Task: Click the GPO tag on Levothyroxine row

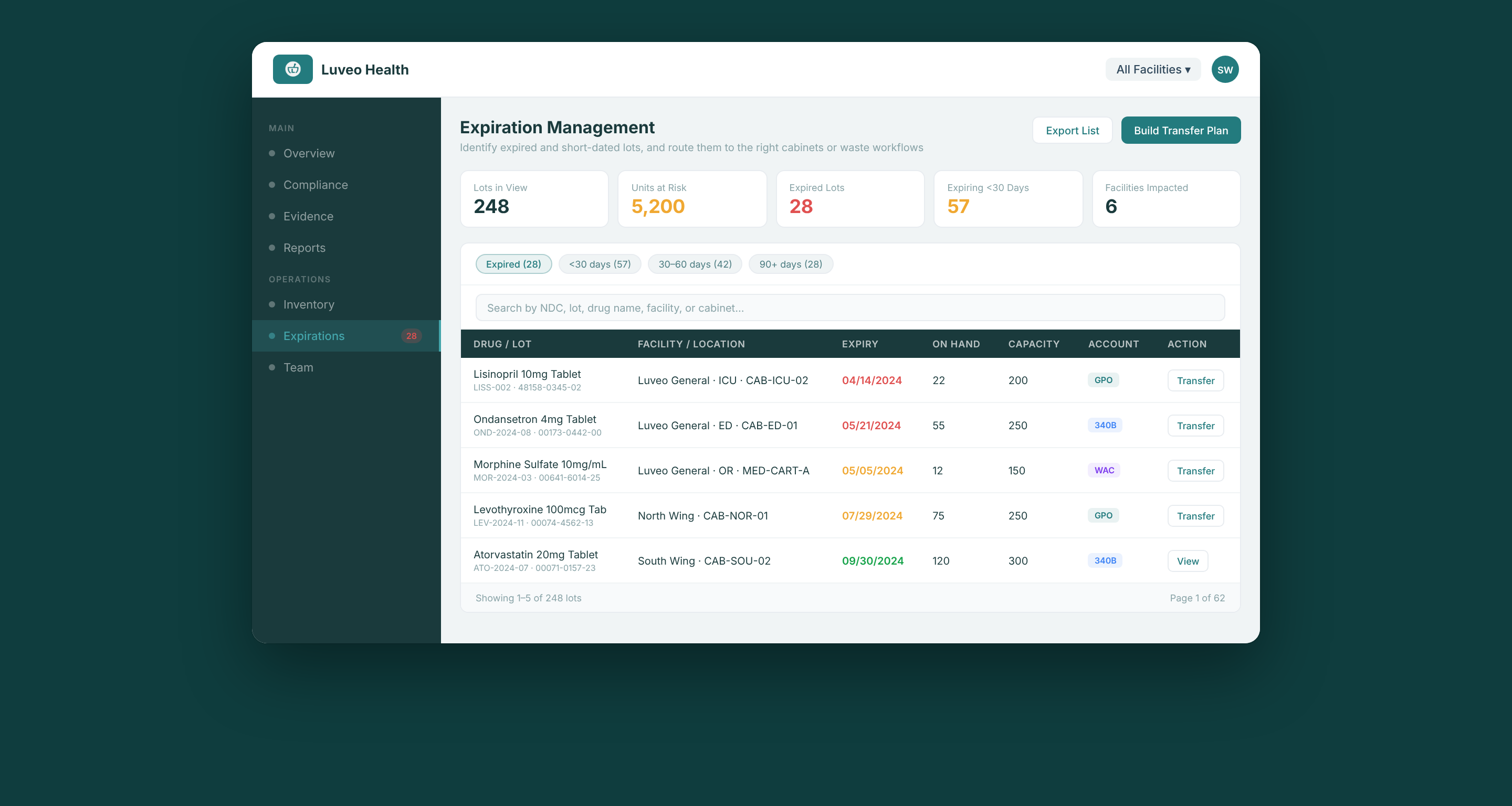Action: click(x=1103, y=516)
